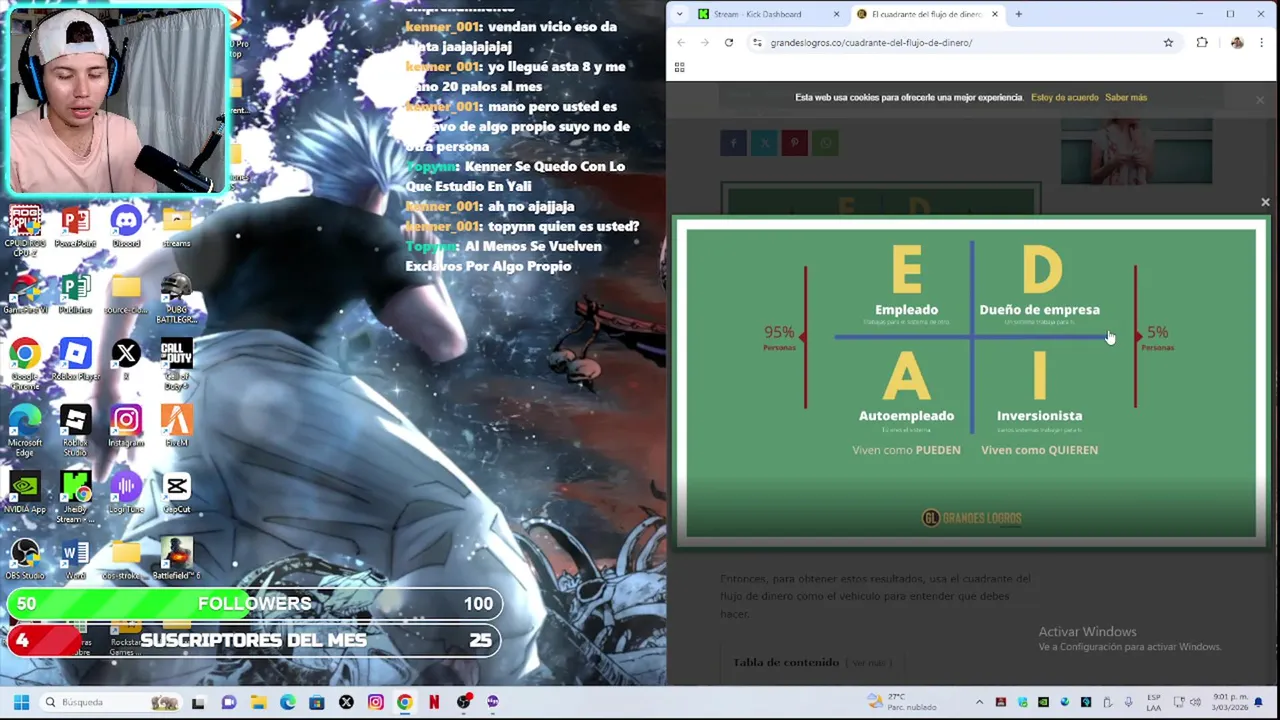Close the Kick Dashboard tab
Image resolution: width=1280 pixels, height=720 pixels.
click(836, 14)
